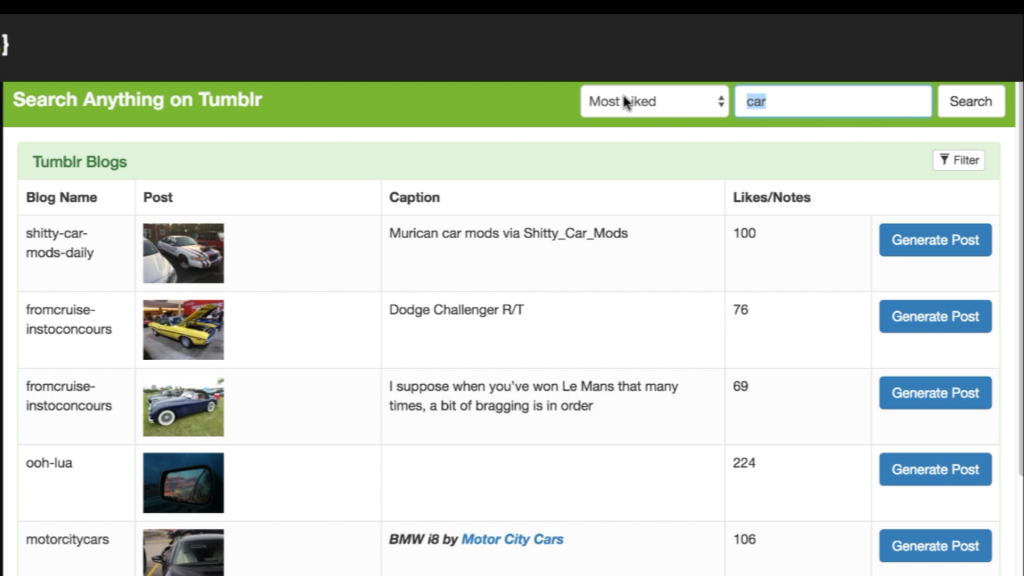Click the search text field containing car
Screen dimensions: 1024x576
[x=832, y=101]
